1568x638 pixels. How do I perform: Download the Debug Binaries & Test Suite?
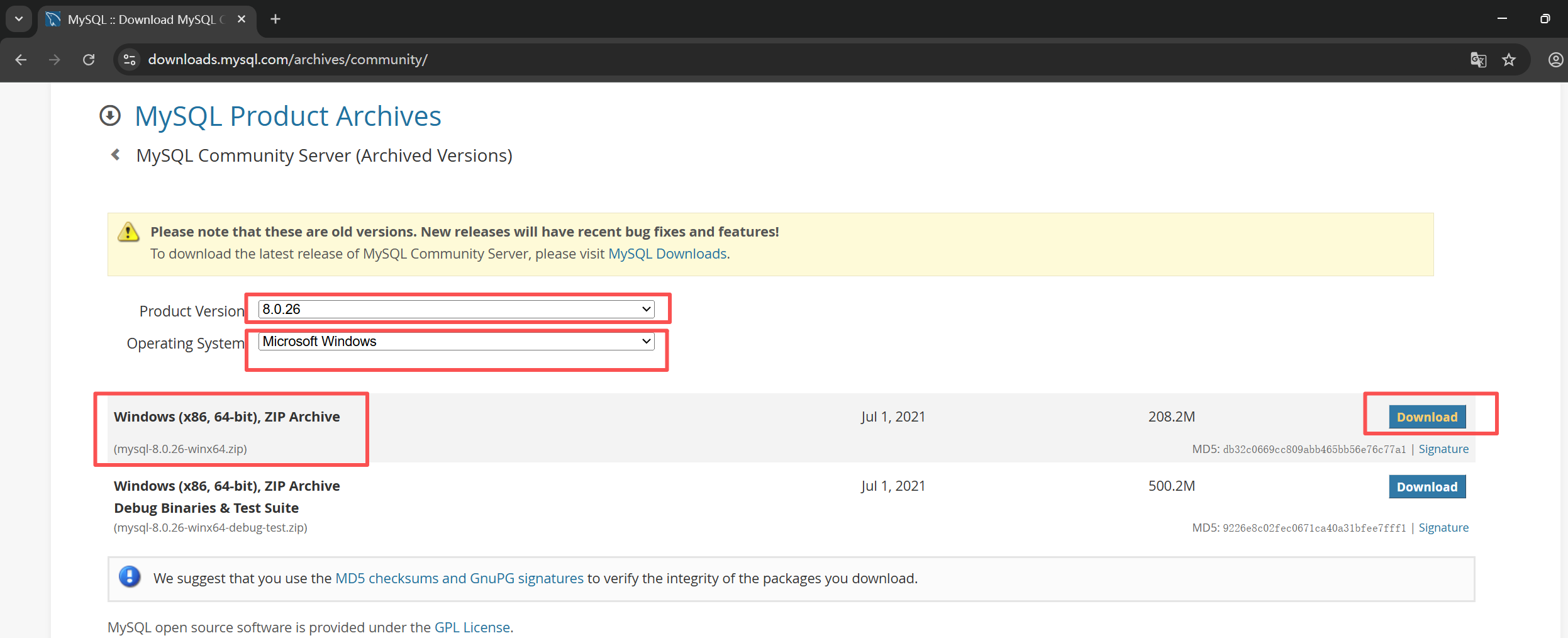tap(1427, 487)
